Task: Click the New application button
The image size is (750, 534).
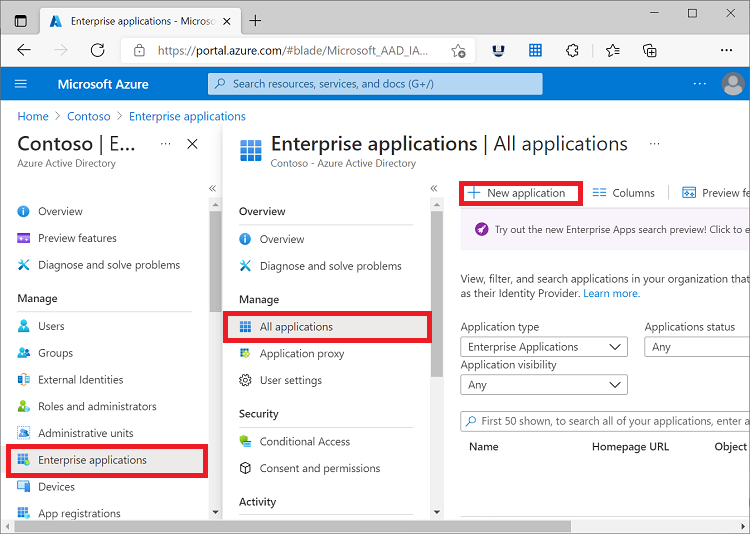Action: pos(520,193)
